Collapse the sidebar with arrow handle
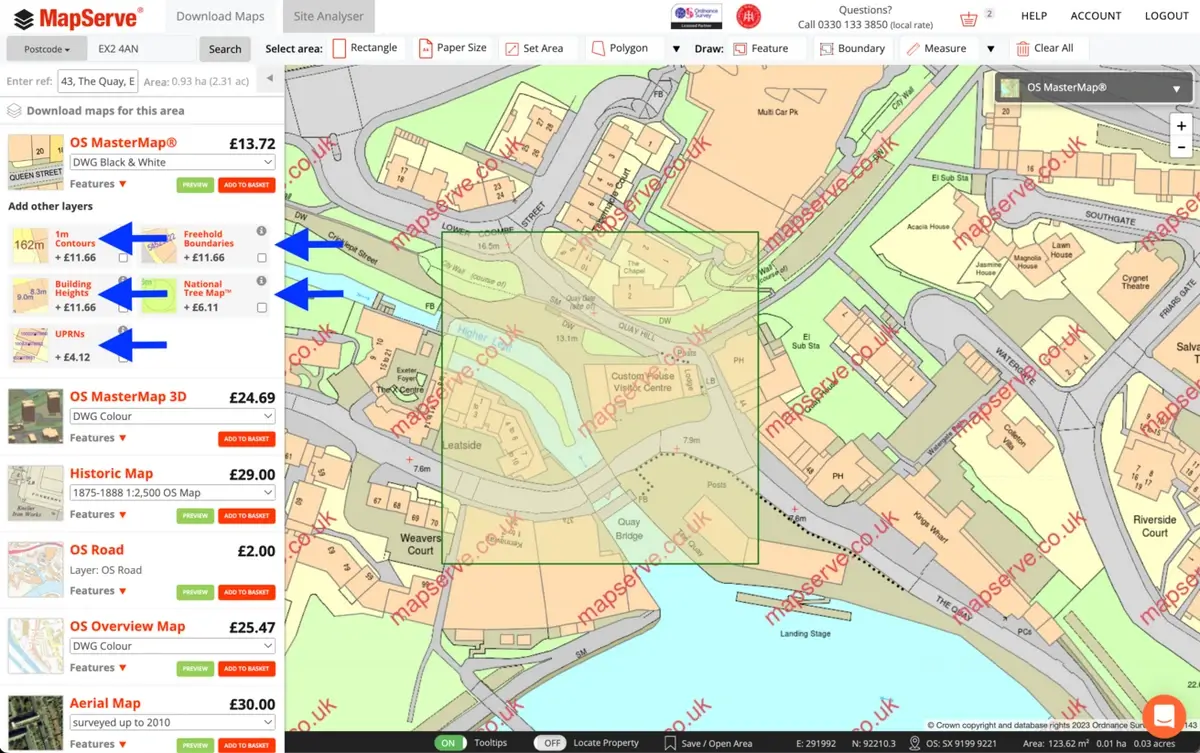Screen dimensions: 1200x753 269,78
